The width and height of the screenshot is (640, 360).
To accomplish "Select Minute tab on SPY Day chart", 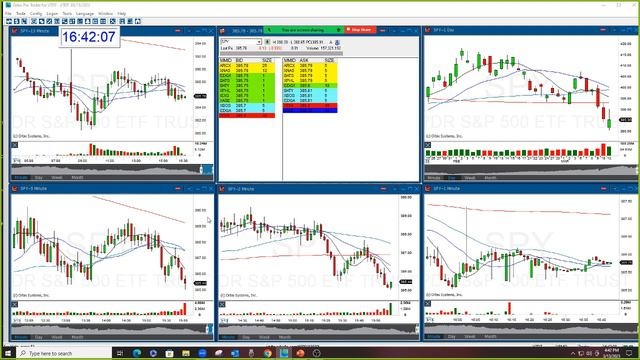I will pos(433,178).
